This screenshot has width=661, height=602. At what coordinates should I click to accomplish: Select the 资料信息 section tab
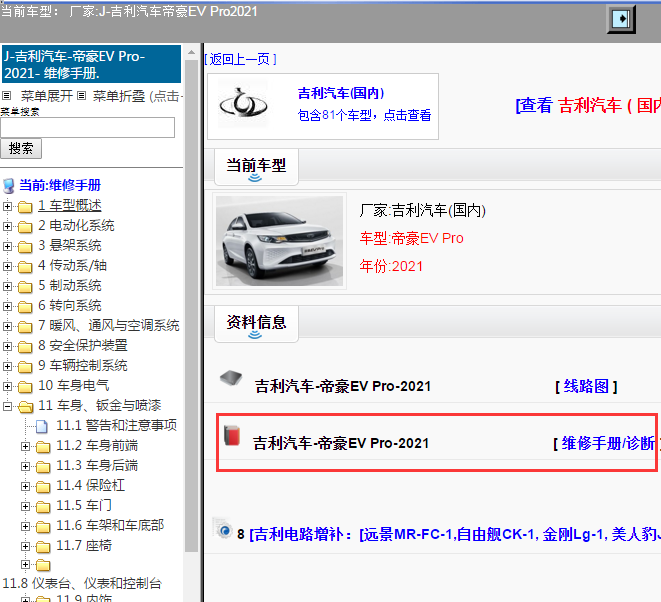click(x=256, y=323)
